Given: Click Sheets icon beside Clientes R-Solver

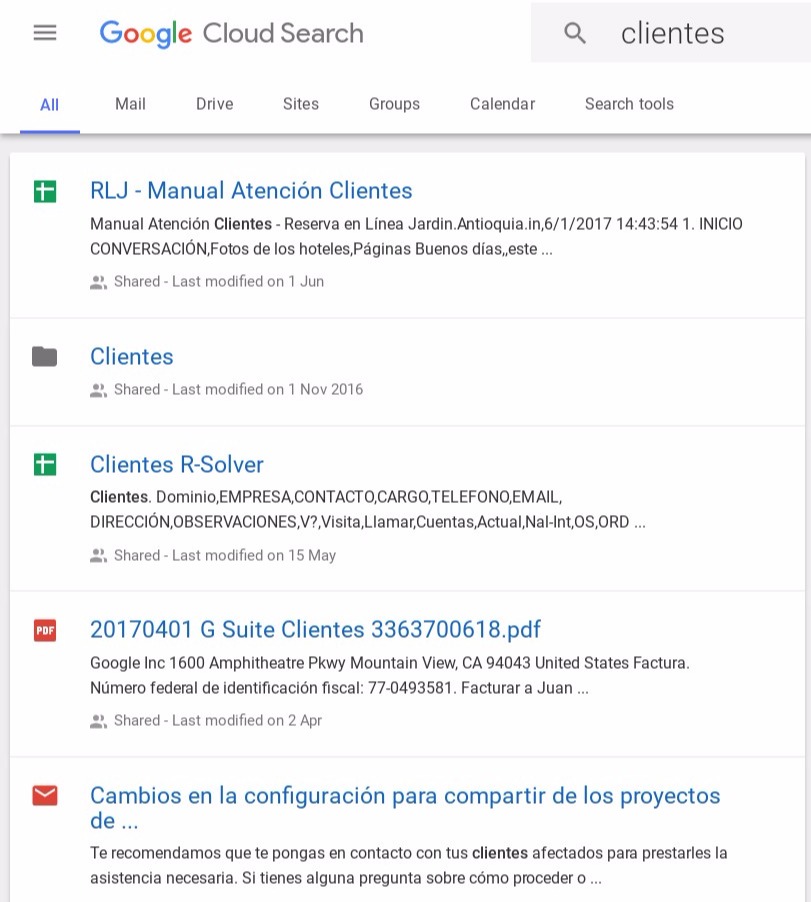Looking at the screenshot, I should [45, 464].
